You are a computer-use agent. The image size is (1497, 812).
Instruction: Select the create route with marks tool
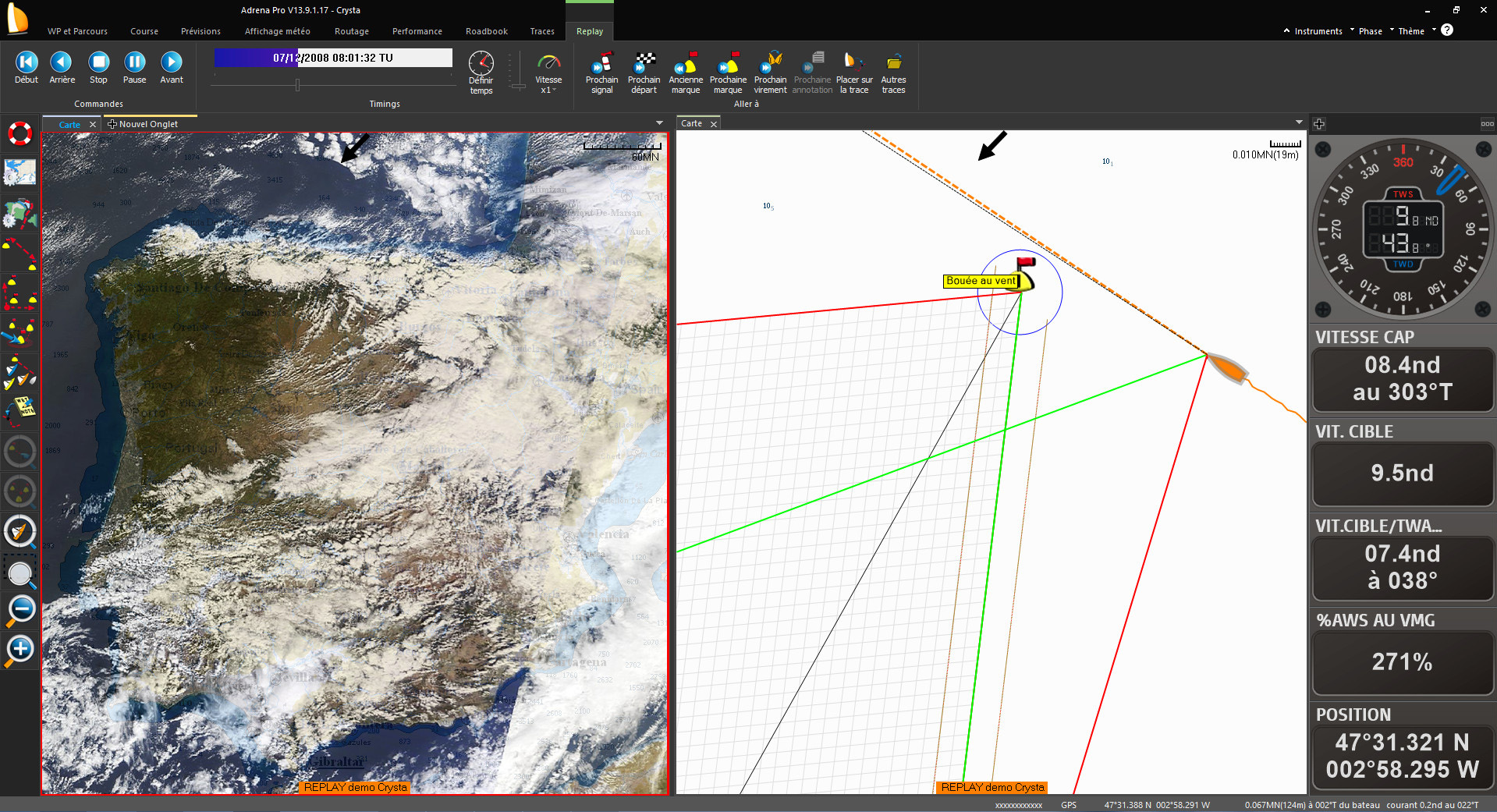[20, 254]
